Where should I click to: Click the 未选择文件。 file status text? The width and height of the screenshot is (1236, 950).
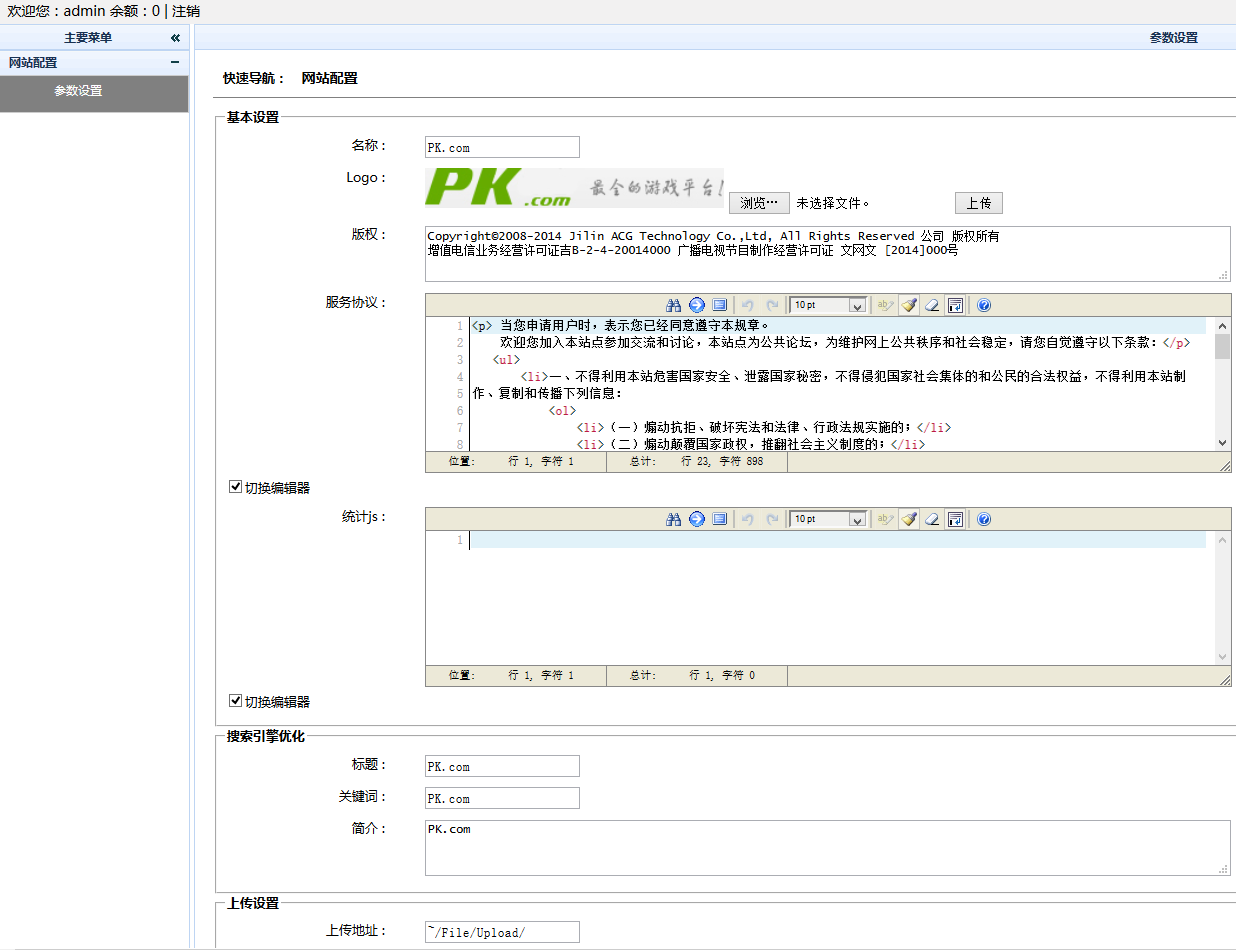click(833, 203)
